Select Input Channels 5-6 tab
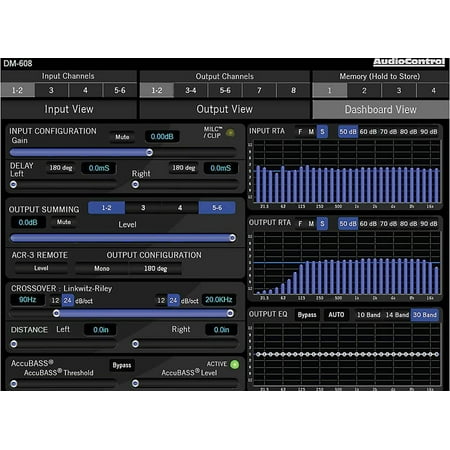The height and width of the screenshot is (450, 450). [x=120, y=90]
